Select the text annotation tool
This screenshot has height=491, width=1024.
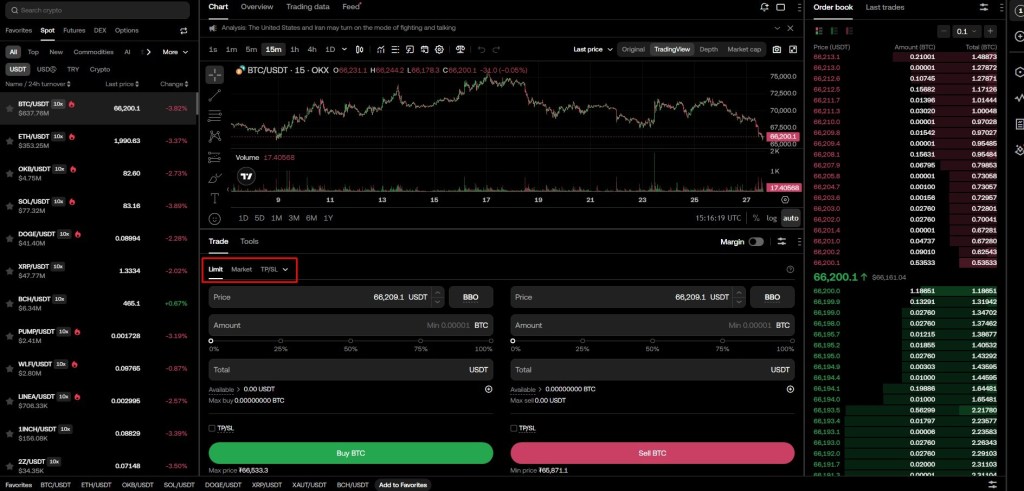coord(215,198)
